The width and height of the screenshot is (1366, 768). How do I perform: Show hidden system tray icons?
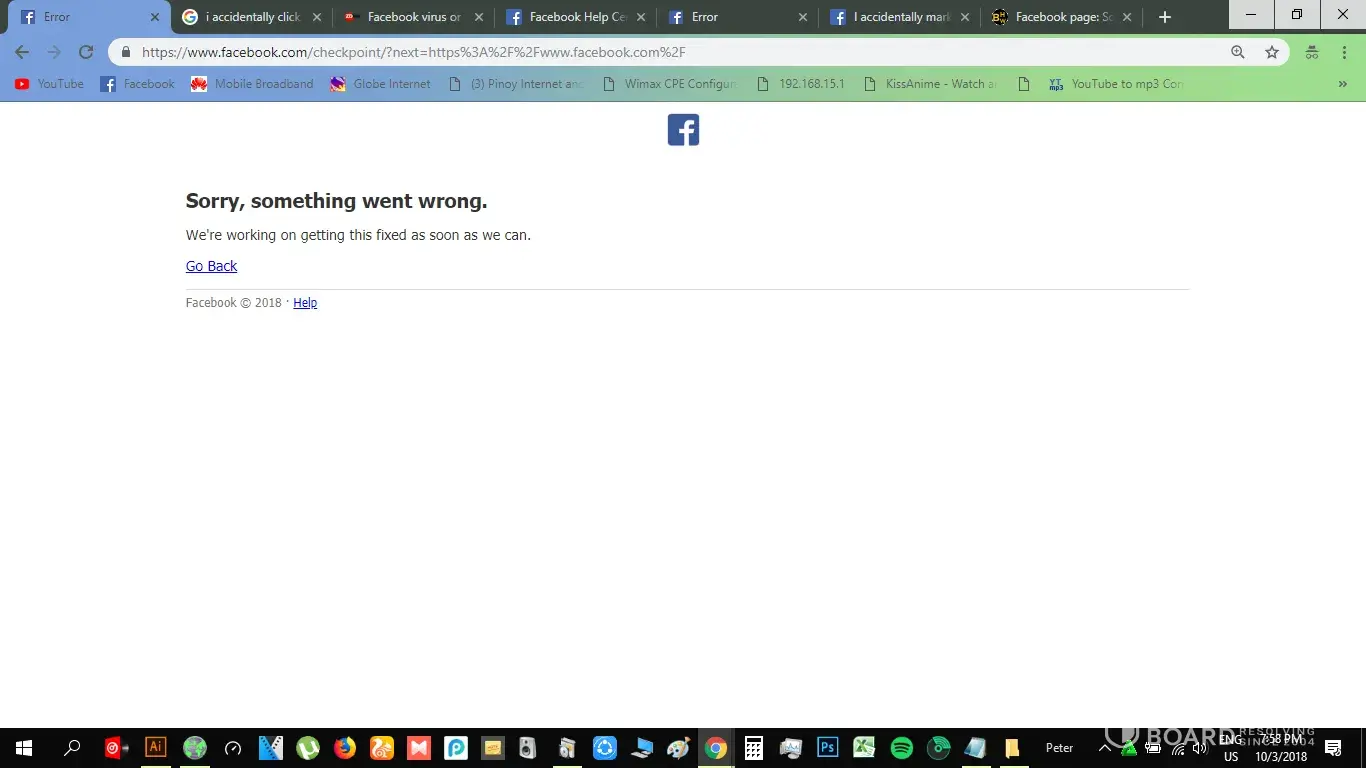pyautogui.click(x=1105, y=748)
